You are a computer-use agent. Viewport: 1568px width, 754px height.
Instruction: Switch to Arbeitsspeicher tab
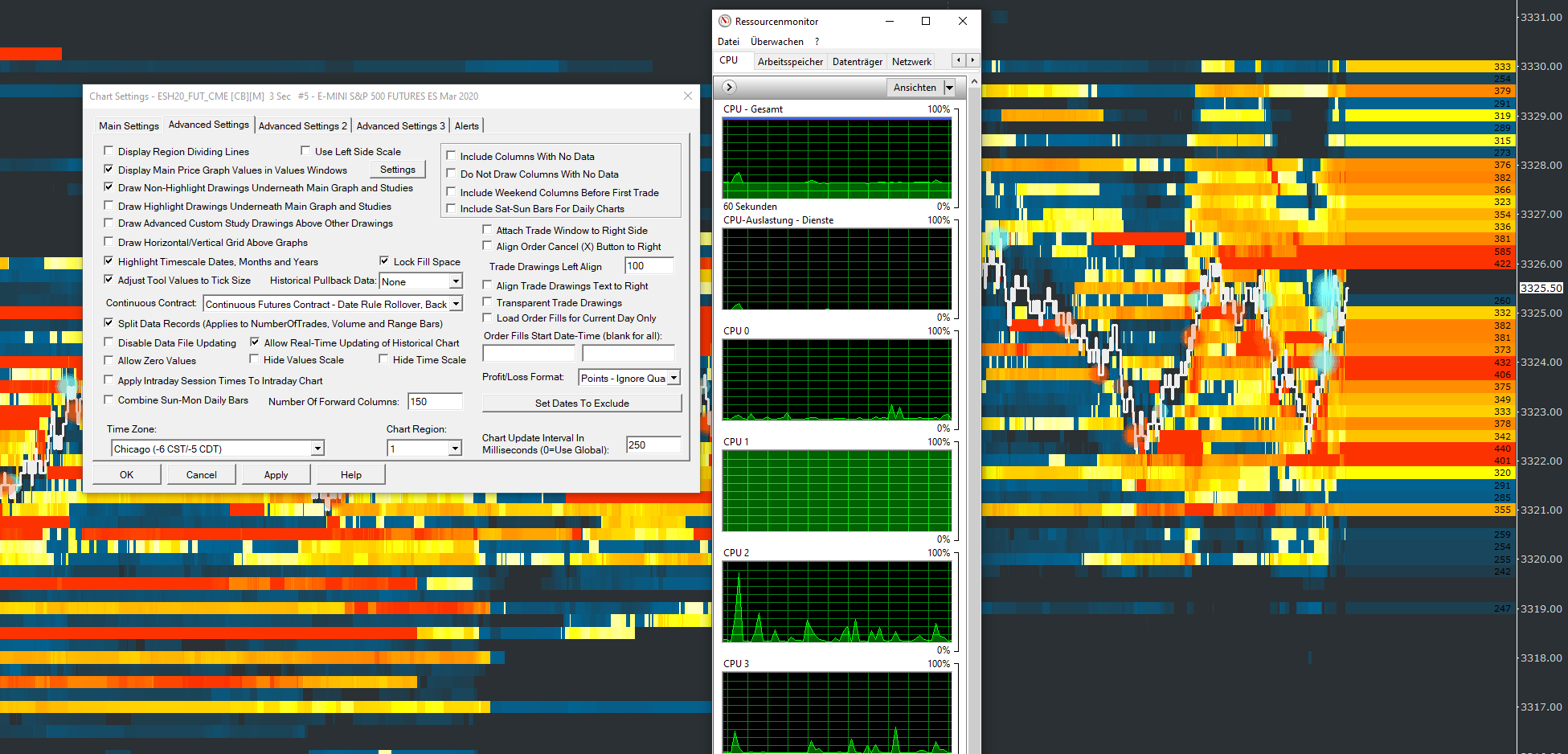790,61
